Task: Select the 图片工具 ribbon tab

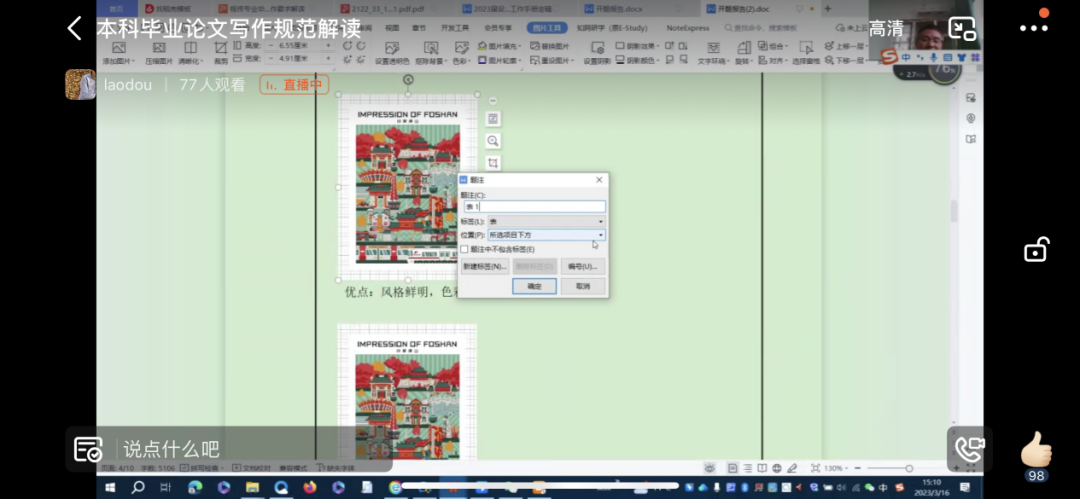Action: (x=548, y=28)
